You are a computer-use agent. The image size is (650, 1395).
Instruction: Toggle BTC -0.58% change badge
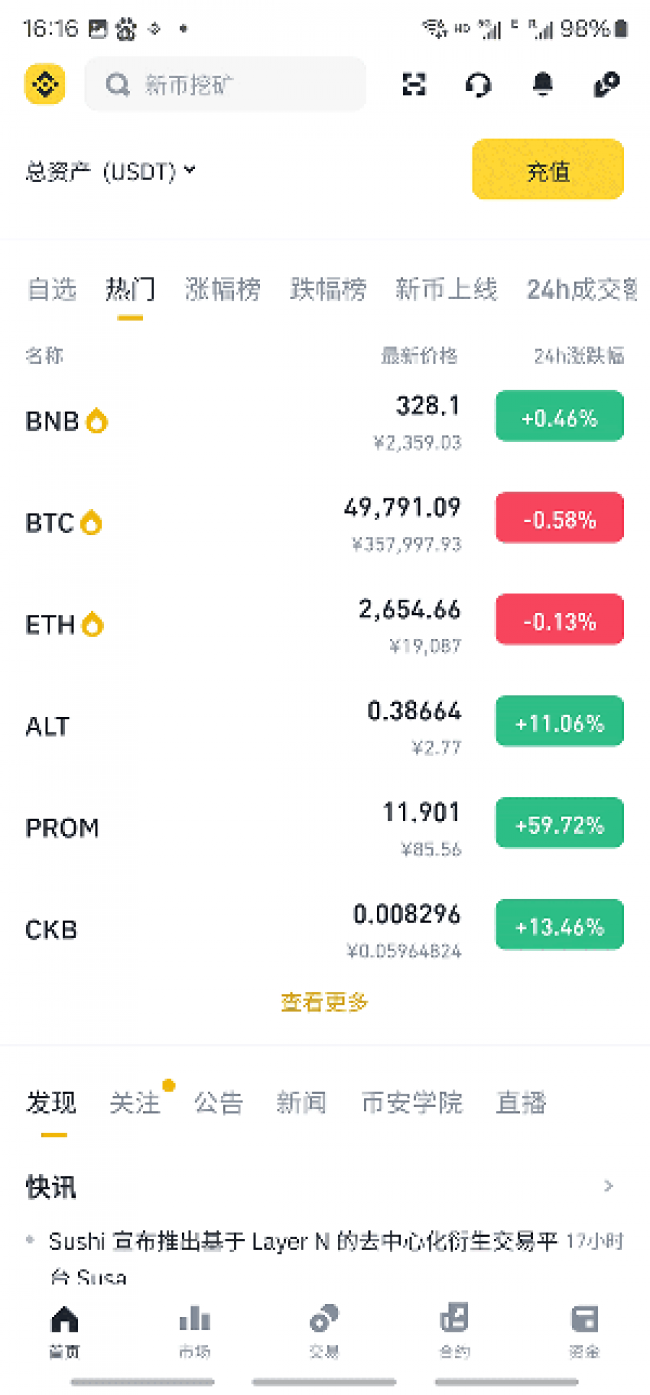point(559,519)
